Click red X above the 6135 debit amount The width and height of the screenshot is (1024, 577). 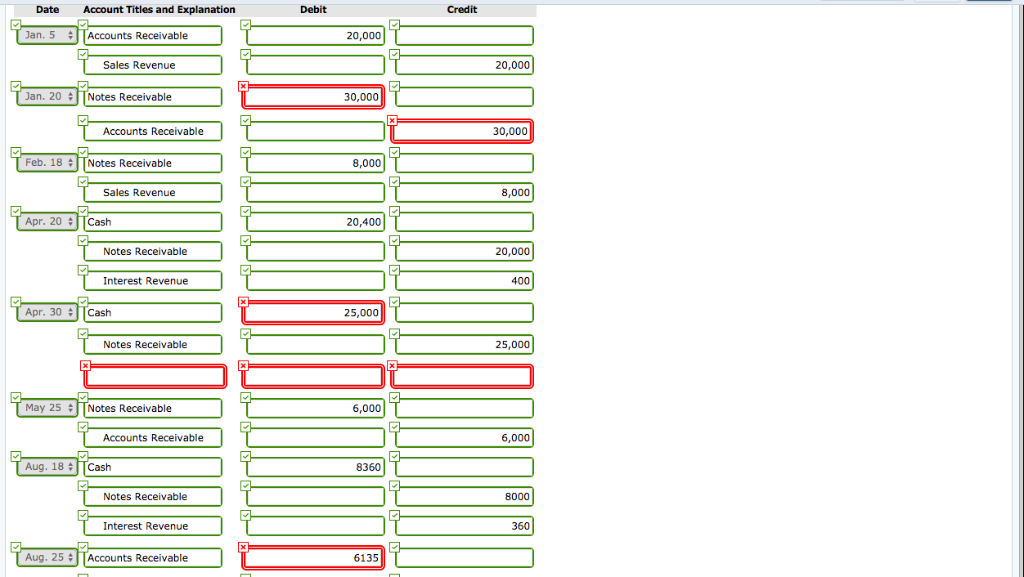click(x=243, y=548)
